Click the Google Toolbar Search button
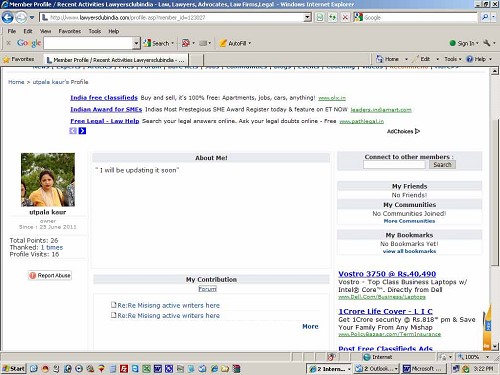 click(x=158, y=43)
